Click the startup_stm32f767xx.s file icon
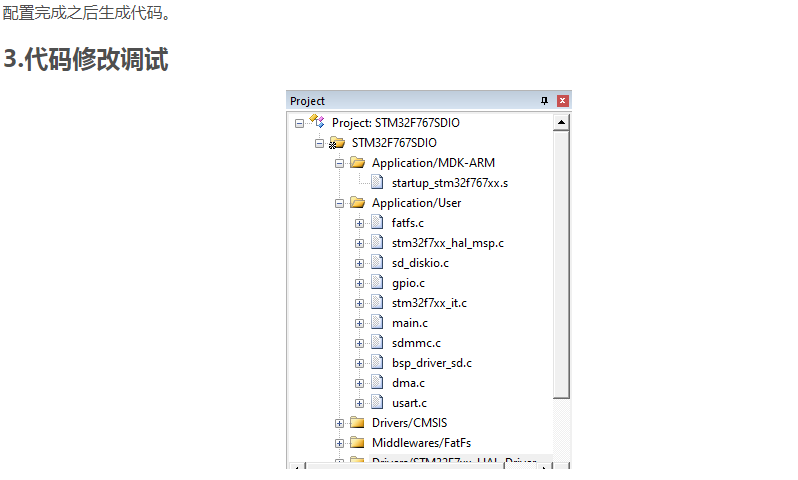 coord(377,182)
